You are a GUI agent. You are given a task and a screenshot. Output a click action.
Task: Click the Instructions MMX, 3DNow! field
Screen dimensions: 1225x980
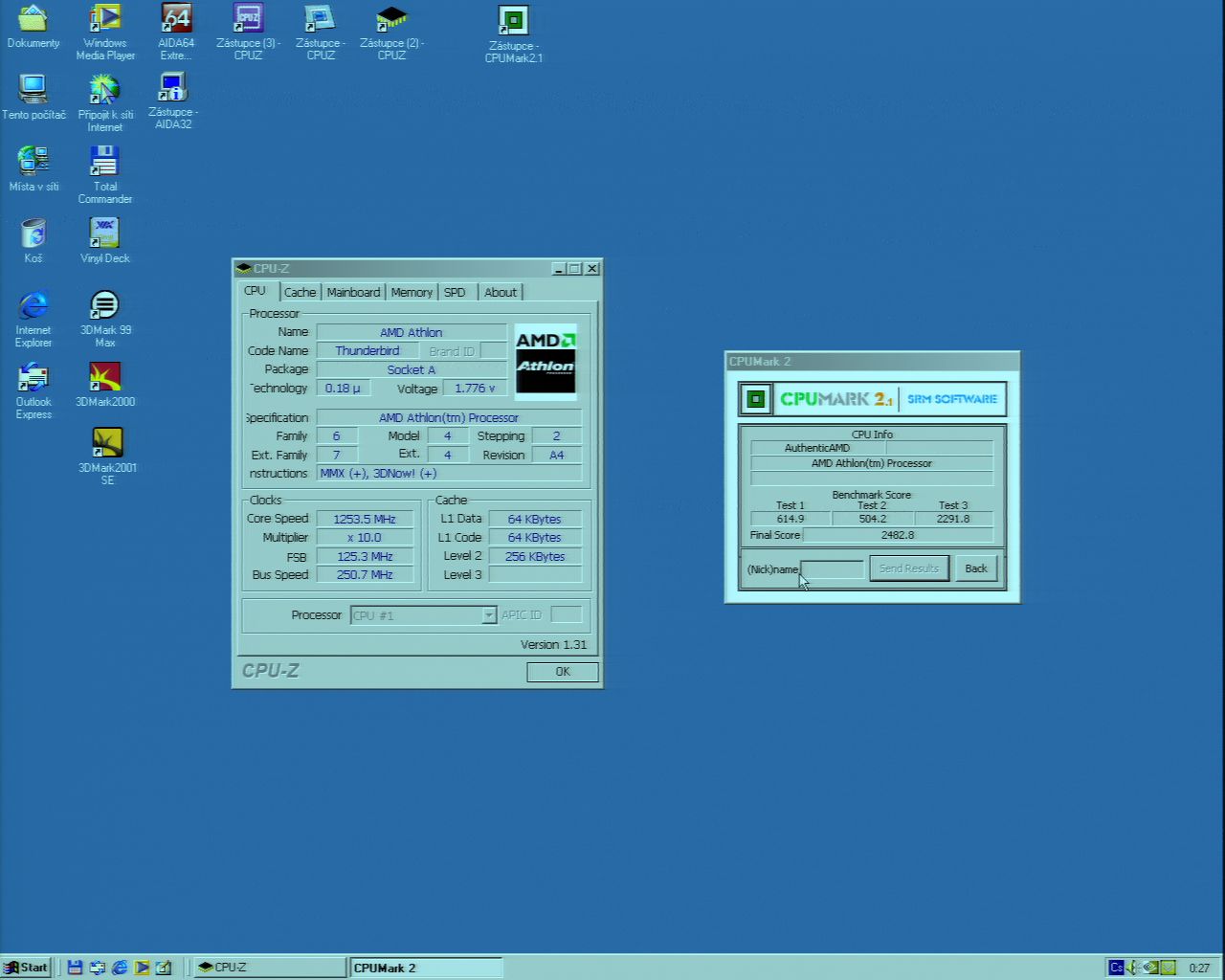(449, 473)
